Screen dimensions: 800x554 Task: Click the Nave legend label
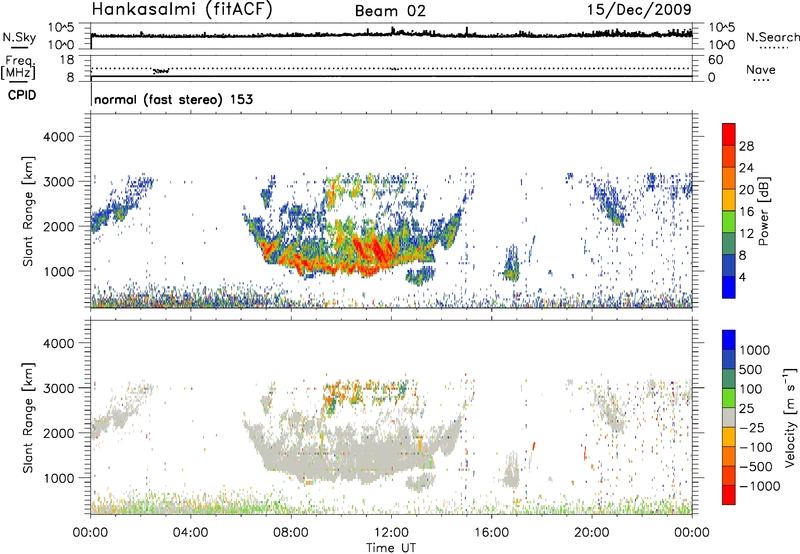click(x=761, y=69)
